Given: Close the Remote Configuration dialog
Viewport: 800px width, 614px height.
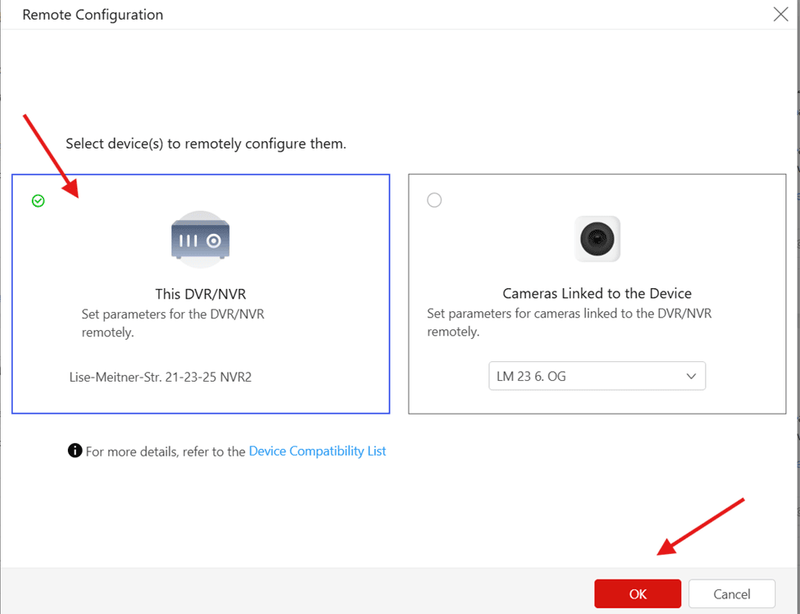Looking at the screenshot, I should (781, 14).
